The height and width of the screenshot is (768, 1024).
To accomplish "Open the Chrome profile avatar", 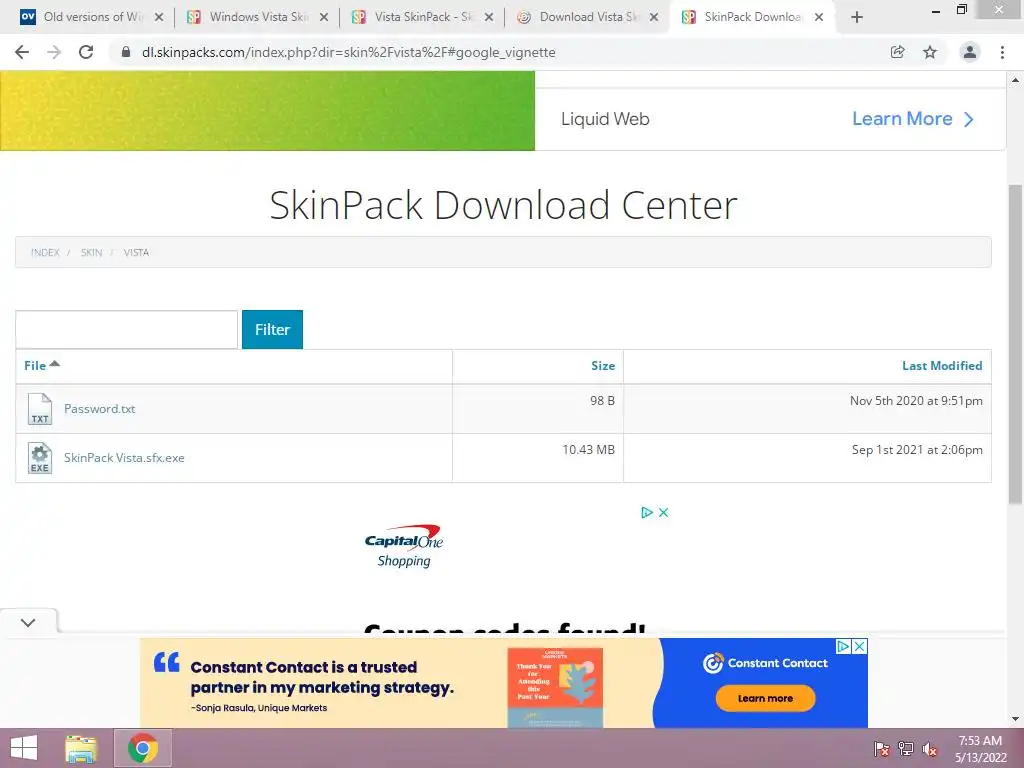I will 970,52.
